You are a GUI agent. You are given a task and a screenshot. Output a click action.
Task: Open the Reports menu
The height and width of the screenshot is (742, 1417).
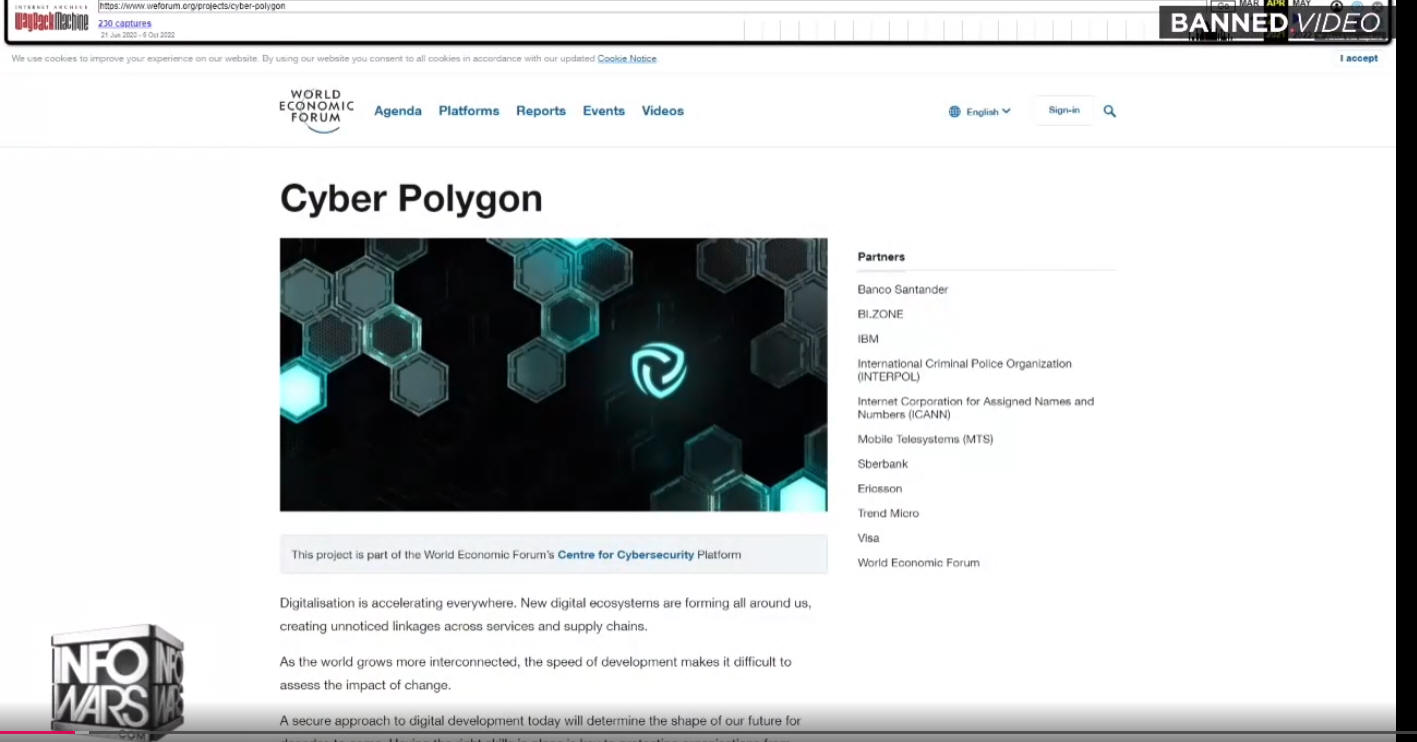541,111
